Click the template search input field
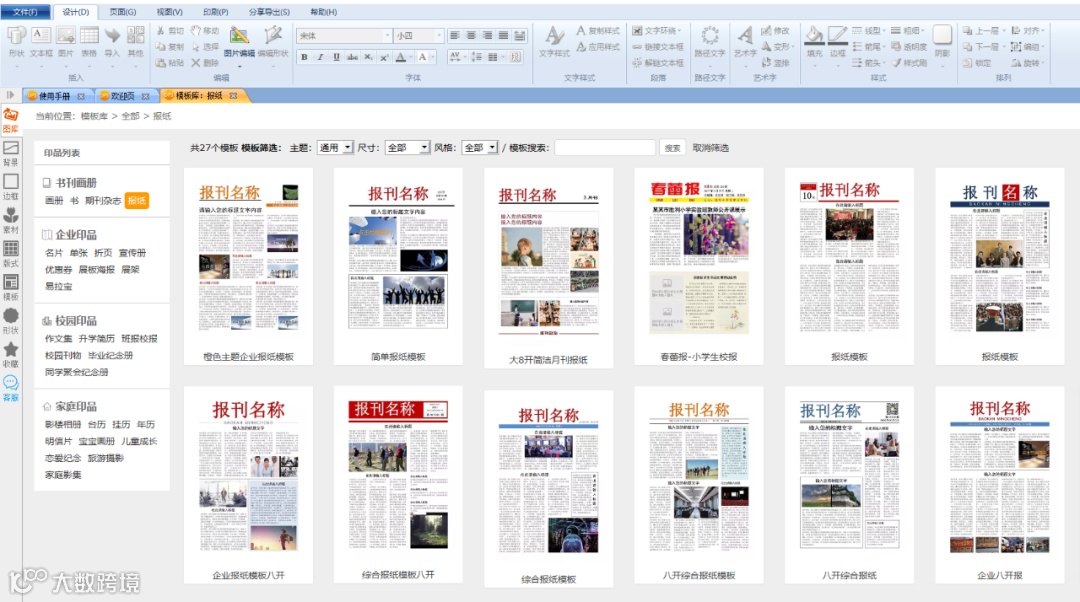The height and width of the screenshot is (602, 1080). pyautogui.click(x=605, y=147)
